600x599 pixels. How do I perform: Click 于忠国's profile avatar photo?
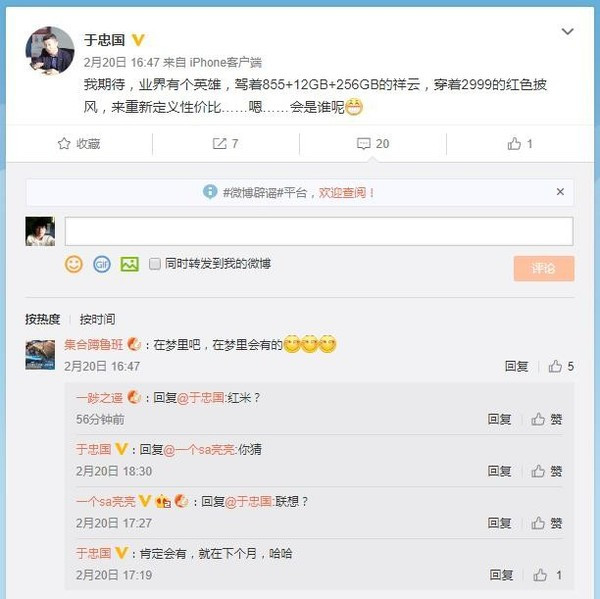(50, 50)
